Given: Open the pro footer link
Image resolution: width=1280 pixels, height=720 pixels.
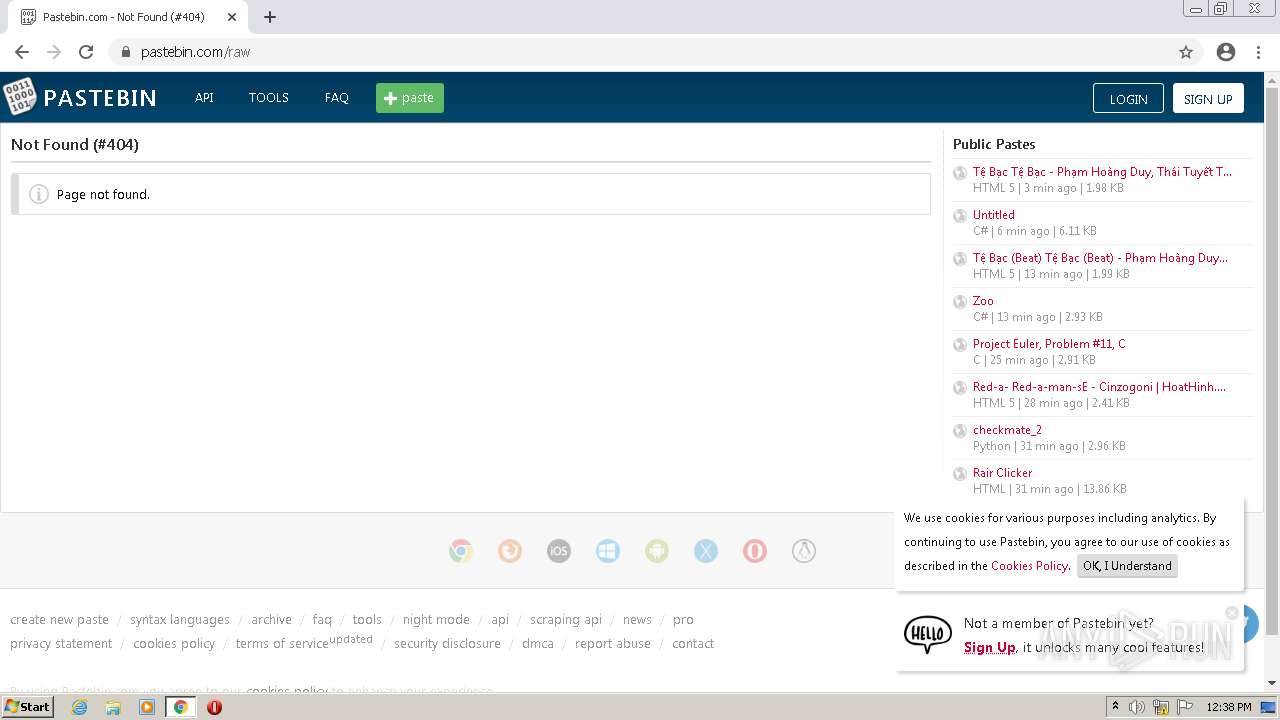Looking at the screenshot, I should [x=683, y=620].
